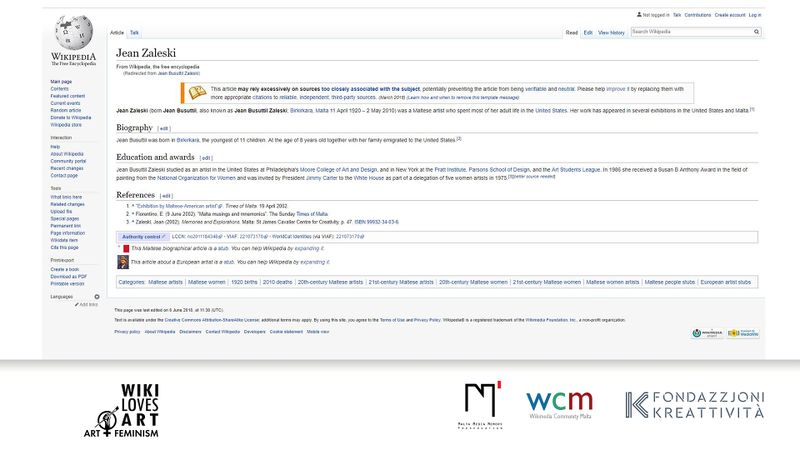This screenshot has height=450, width=800.
Task: Open the Random article sidebar link
Action: click(x=66, y=110)
